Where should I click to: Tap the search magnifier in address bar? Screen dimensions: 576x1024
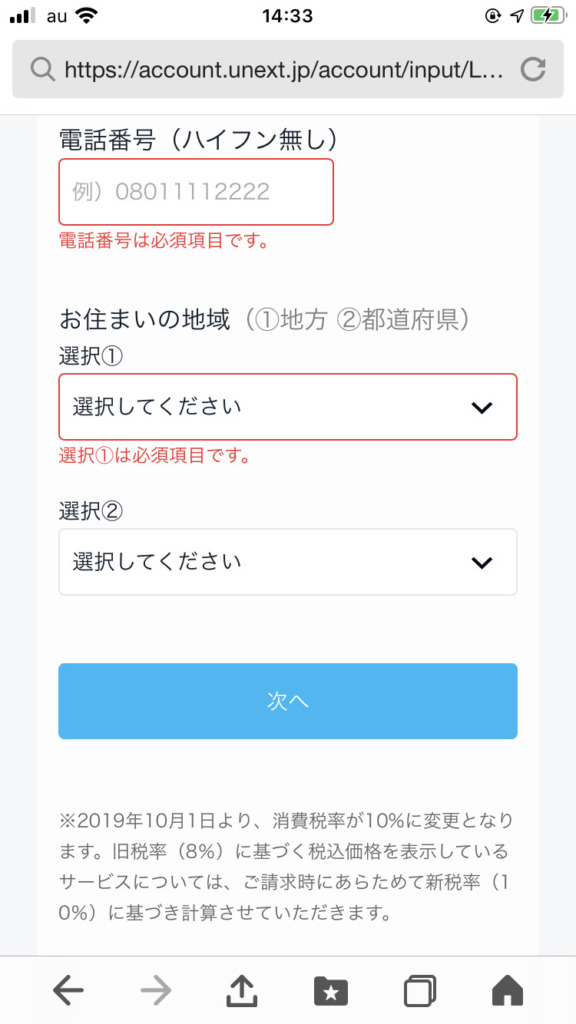click(x=42, y=69)
